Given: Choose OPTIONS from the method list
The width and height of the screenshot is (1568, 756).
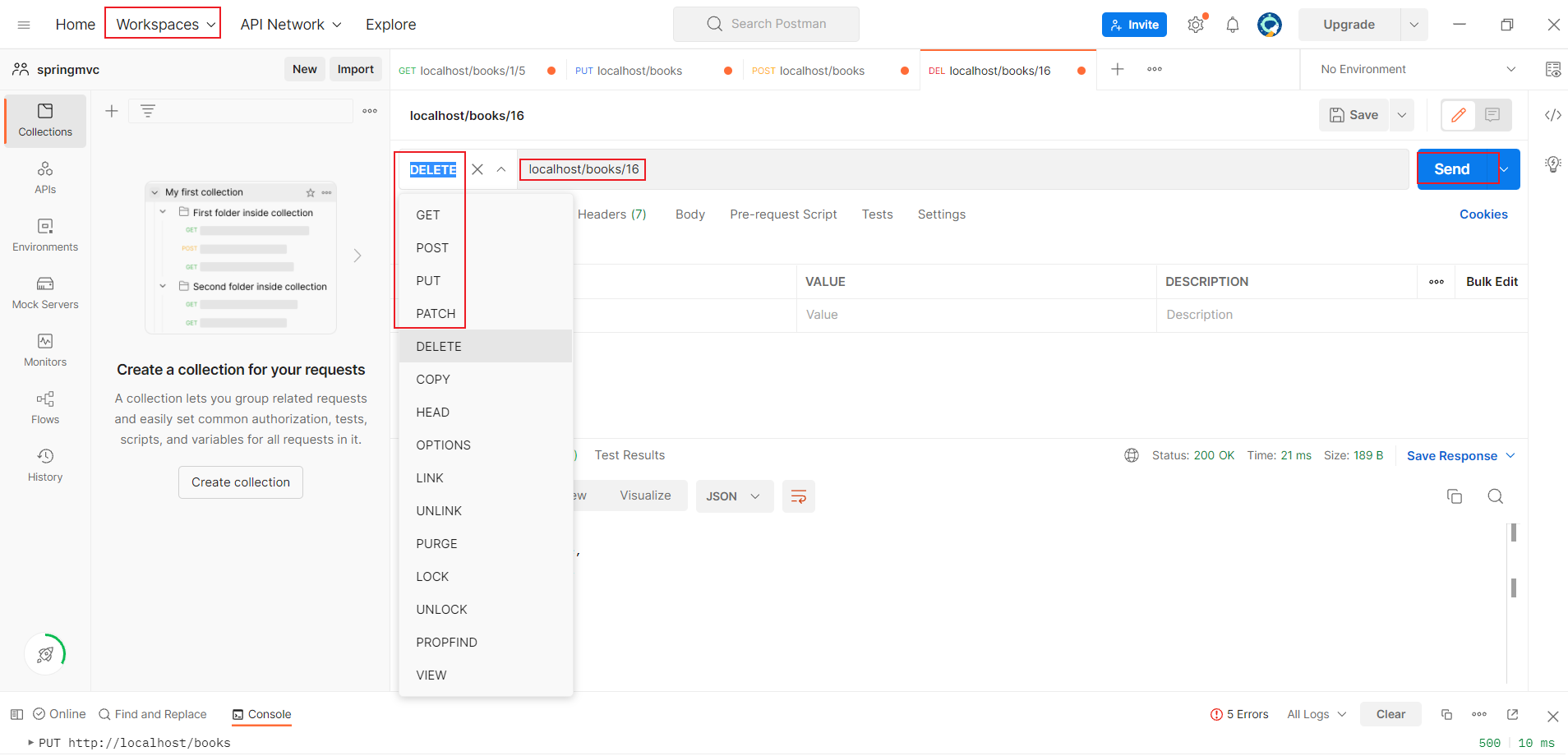Looking at the screenshot, I should pos(486,445).
